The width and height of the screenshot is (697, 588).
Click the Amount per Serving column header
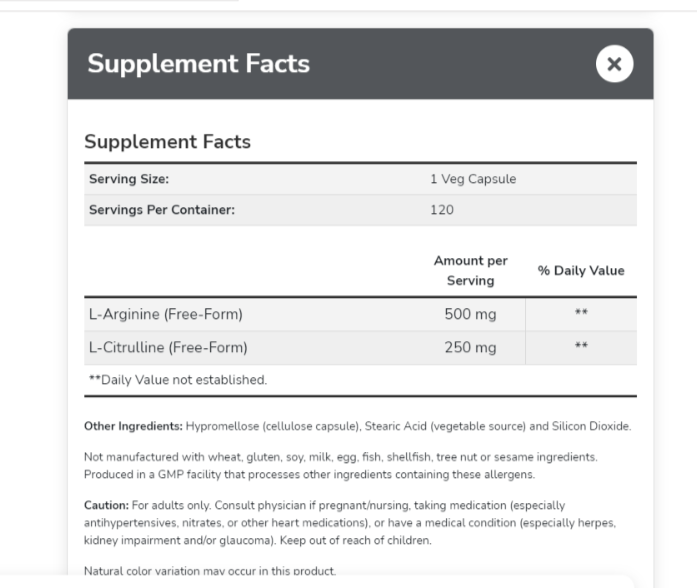coord(470,270)
